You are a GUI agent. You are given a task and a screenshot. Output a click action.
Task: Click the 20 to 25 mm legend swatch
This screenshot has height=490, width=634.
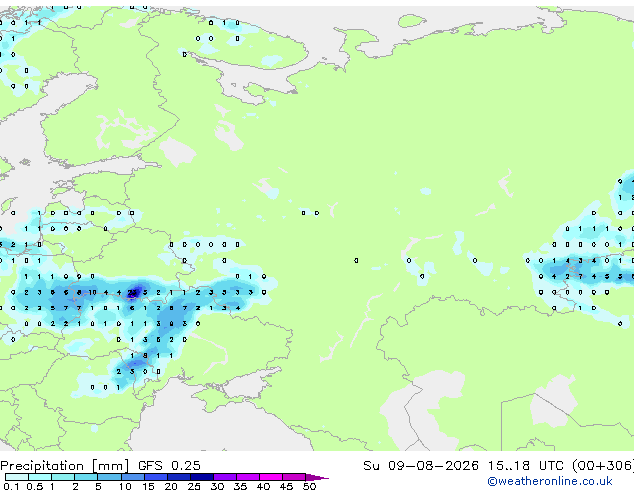coord(179,477)
